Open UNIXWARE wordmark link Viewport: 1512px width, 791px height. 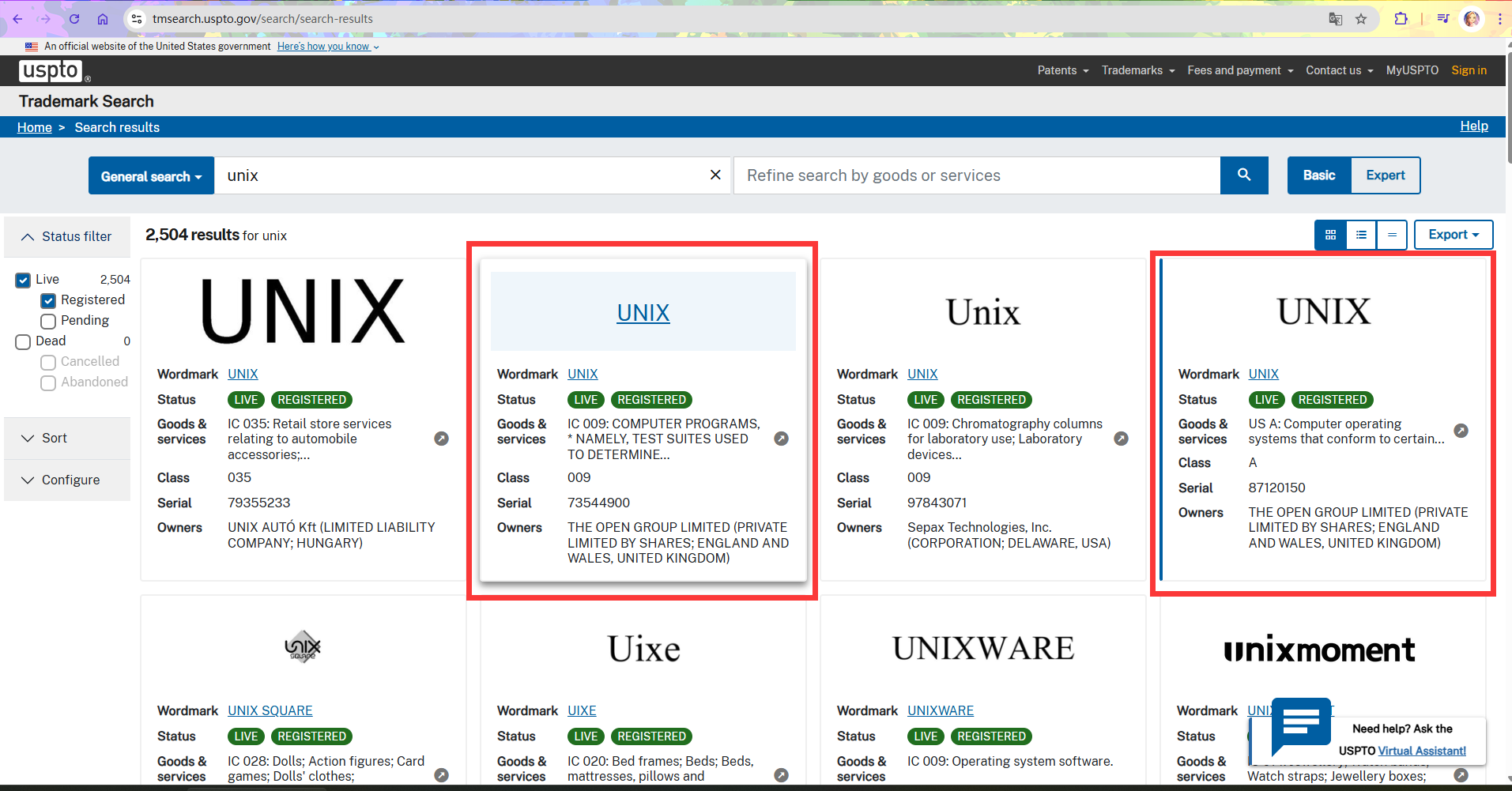pyautogui.click(x=941, y=710)
